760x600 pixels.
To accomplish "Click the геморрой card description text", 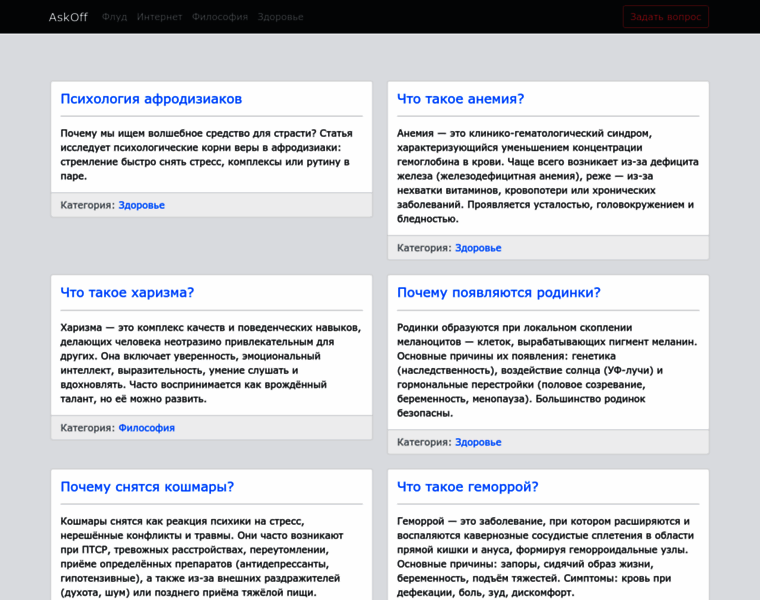I will (547, 557).
